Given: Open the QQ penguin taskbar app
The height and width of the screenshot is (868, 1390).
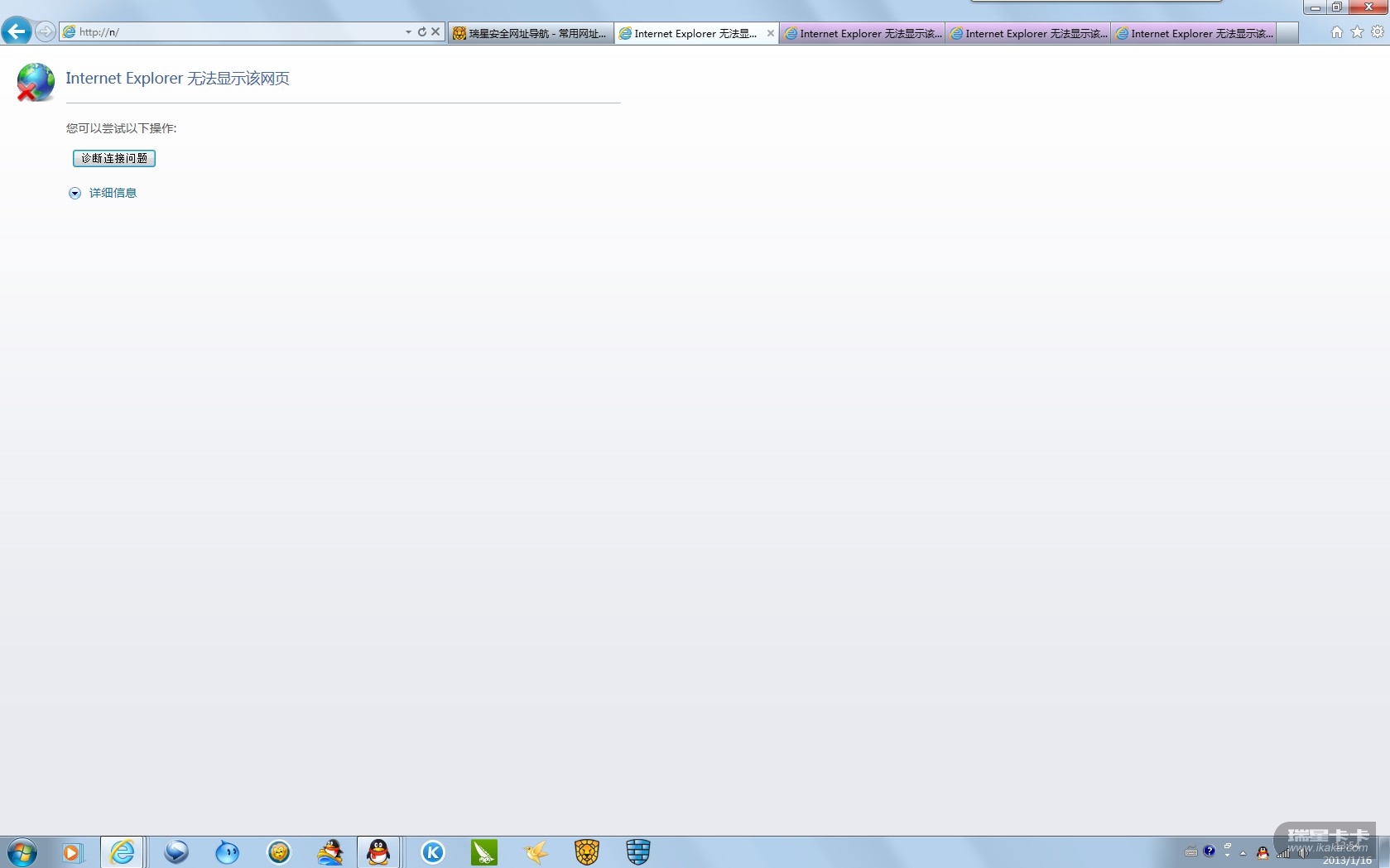Looking at the screenshot, I should pos(379,852).
